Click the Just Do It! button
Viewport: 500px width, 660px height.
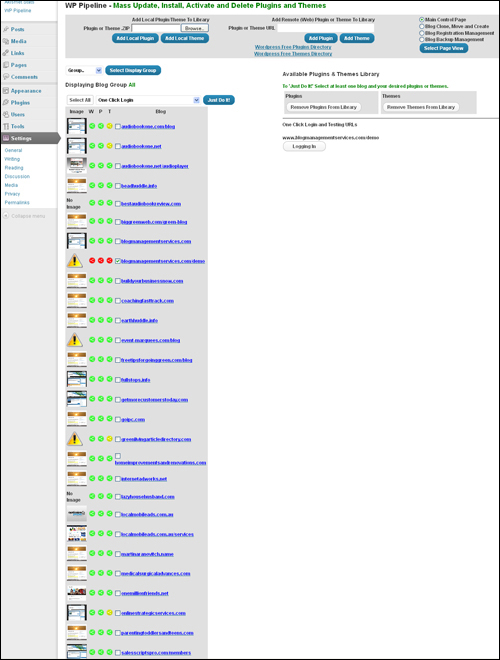(219, 100)
